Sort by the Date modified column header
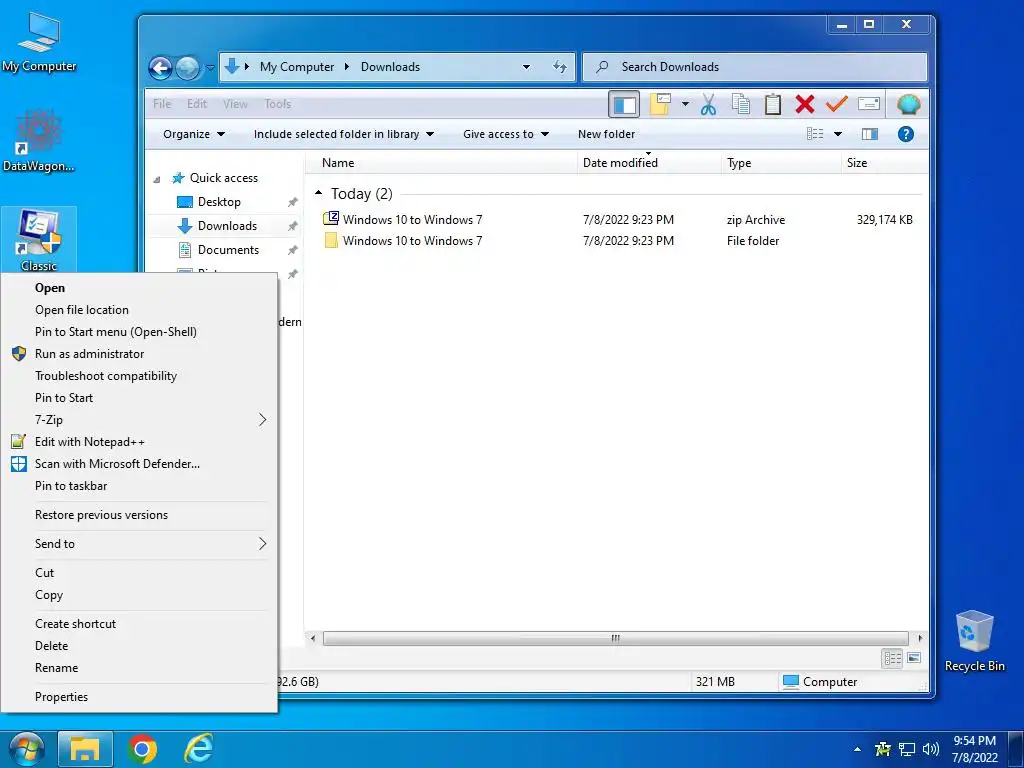This screenshot has height=768, width=1024. 620,163
